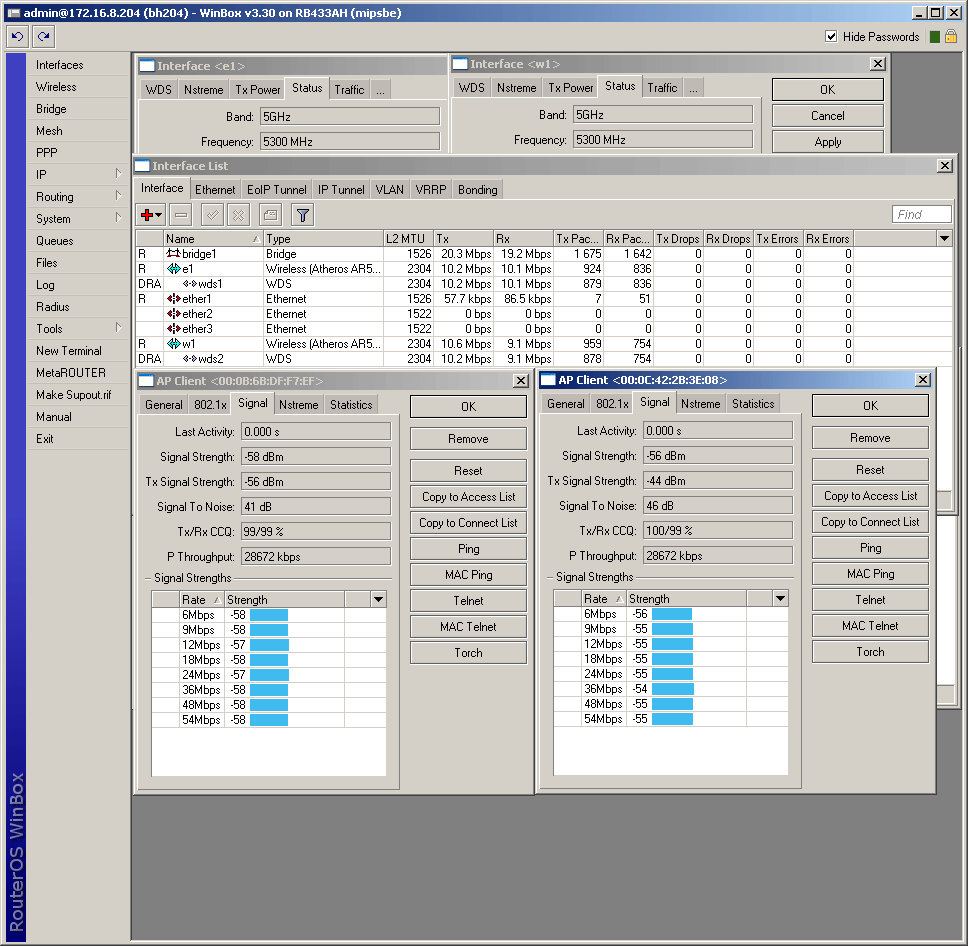Click the padlock icon beside Hide Passwords
Image resolution: width=968 pixels, height=946 pixels.
[951, 37]
